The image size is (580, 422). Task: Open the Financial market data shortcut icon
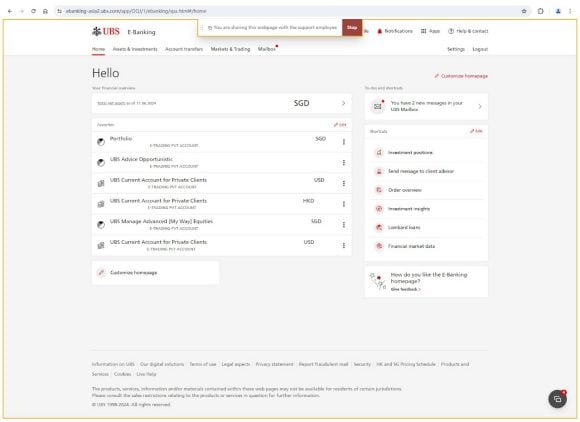379,246
